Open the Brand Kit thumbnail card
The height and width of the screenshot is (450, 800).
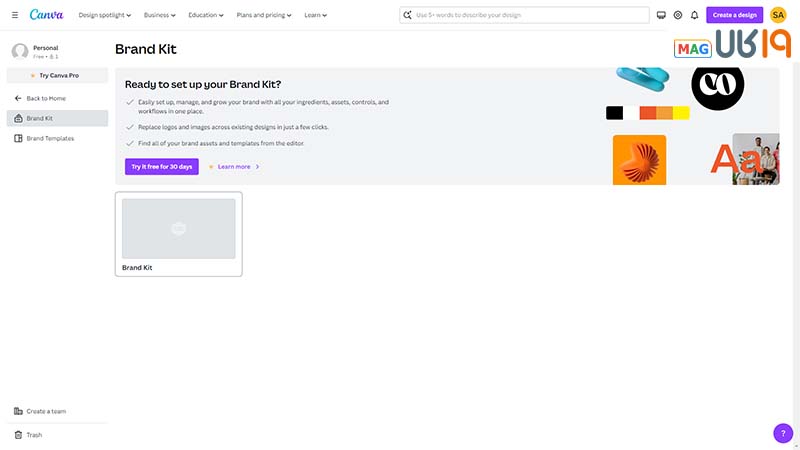tap(178, 233)
